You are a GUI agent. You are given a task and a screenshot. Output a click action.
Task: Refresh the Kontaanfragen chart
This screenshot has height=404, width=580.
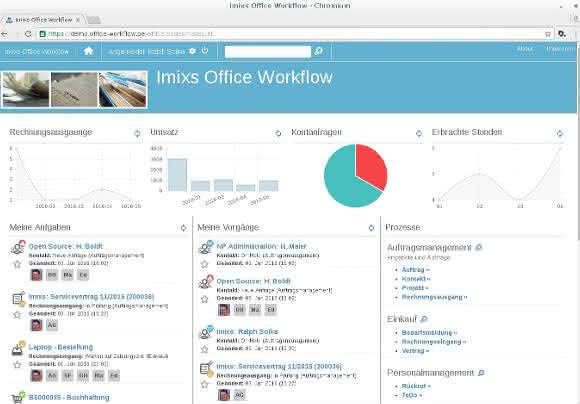[419, 133]
